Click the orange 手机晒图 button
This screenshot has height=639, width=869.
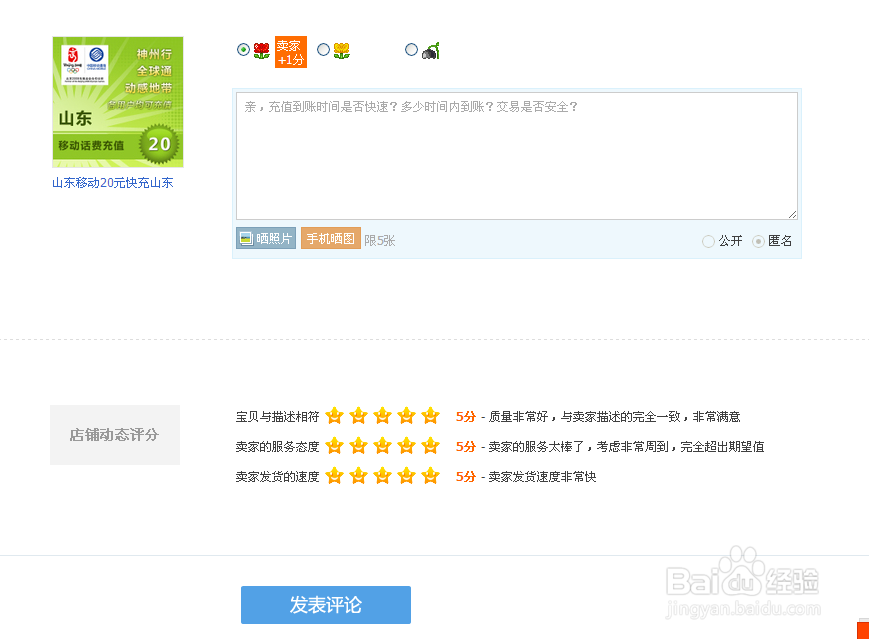[x=330, y=240]
